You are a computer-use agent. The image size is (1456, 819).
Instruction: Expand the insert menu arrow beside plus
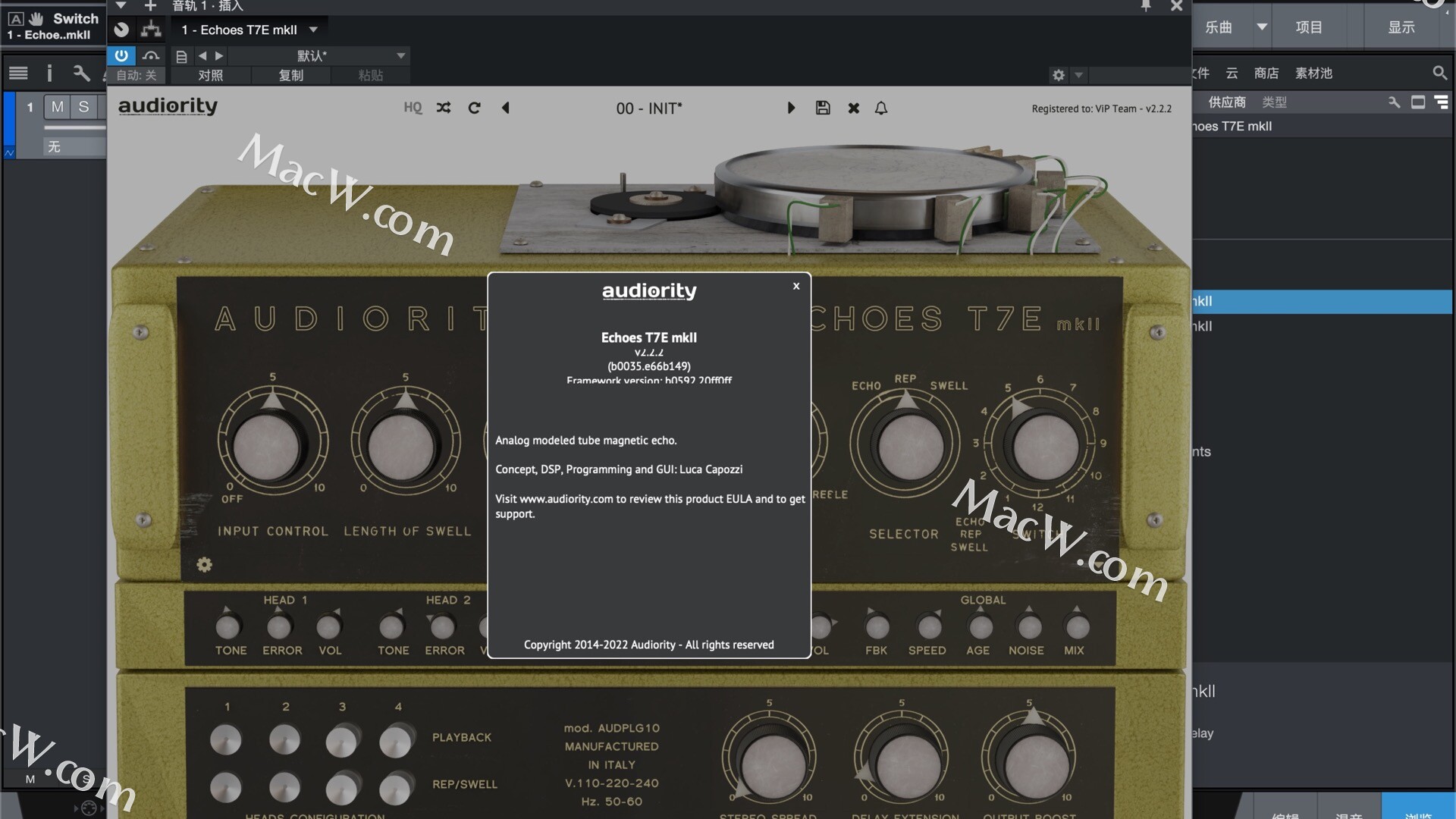pyautogui.click(x=121, y=5)
